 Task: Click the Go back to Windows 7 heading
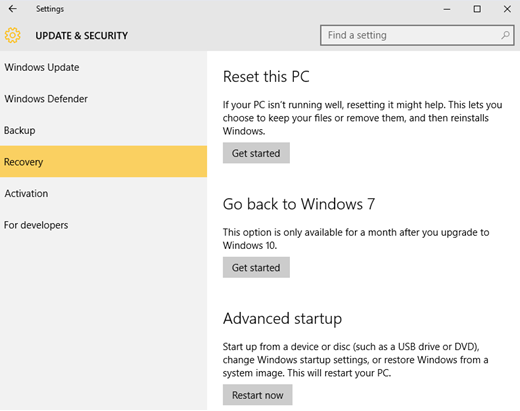coord(299,204)
